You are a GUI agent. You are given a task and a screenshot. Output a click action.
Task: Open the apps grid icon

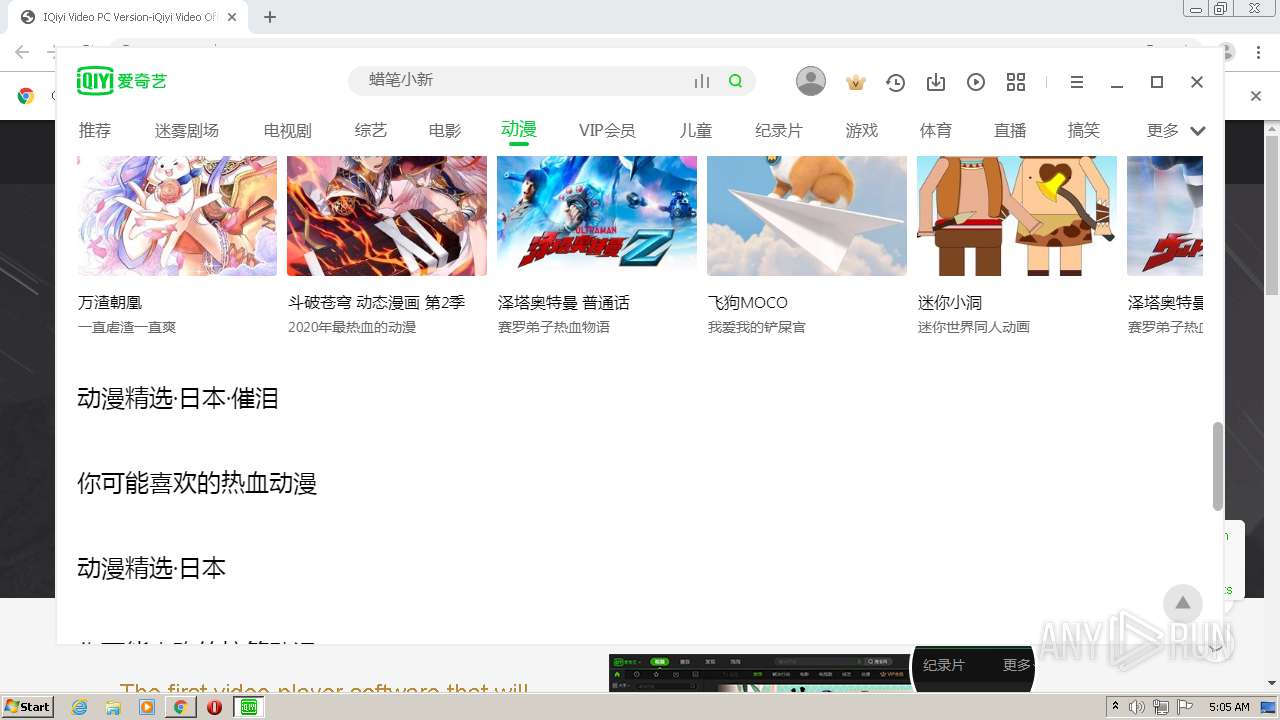(x=1016, y=82)
